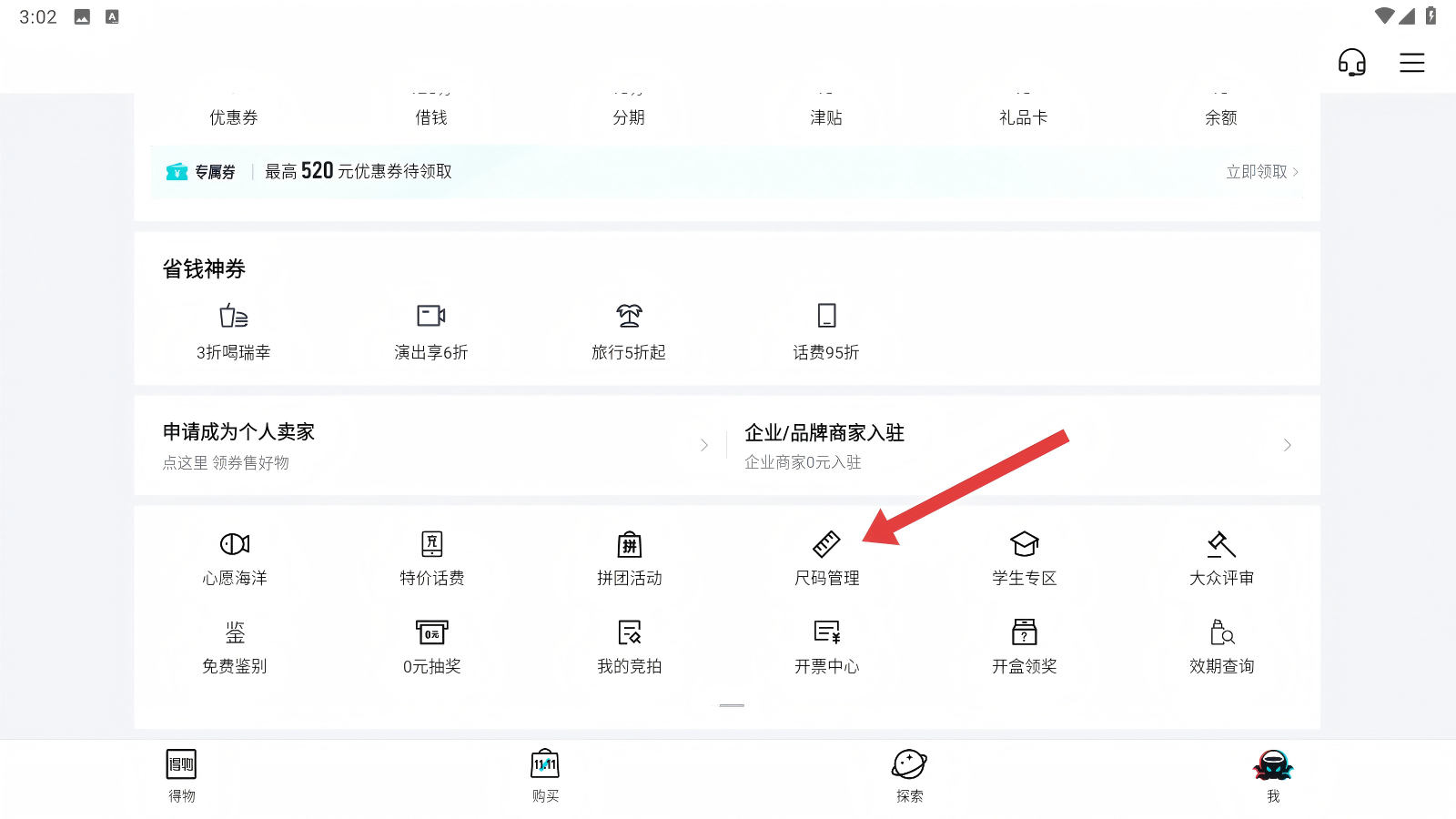Open 优惠券 coupons entry

tap(234, 117)
